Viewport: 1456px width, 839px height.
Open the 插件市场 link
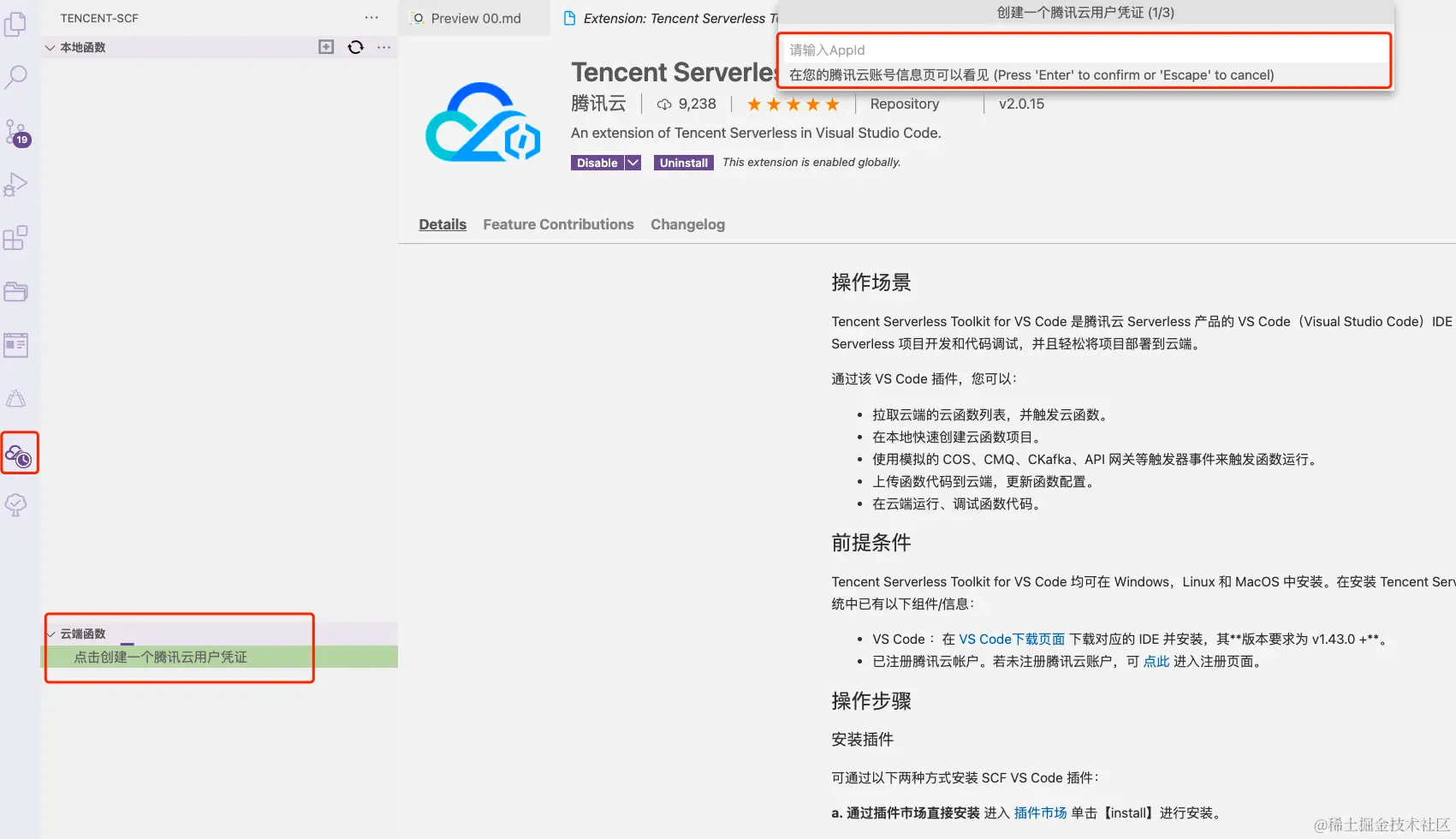(x=1040, y=813)
